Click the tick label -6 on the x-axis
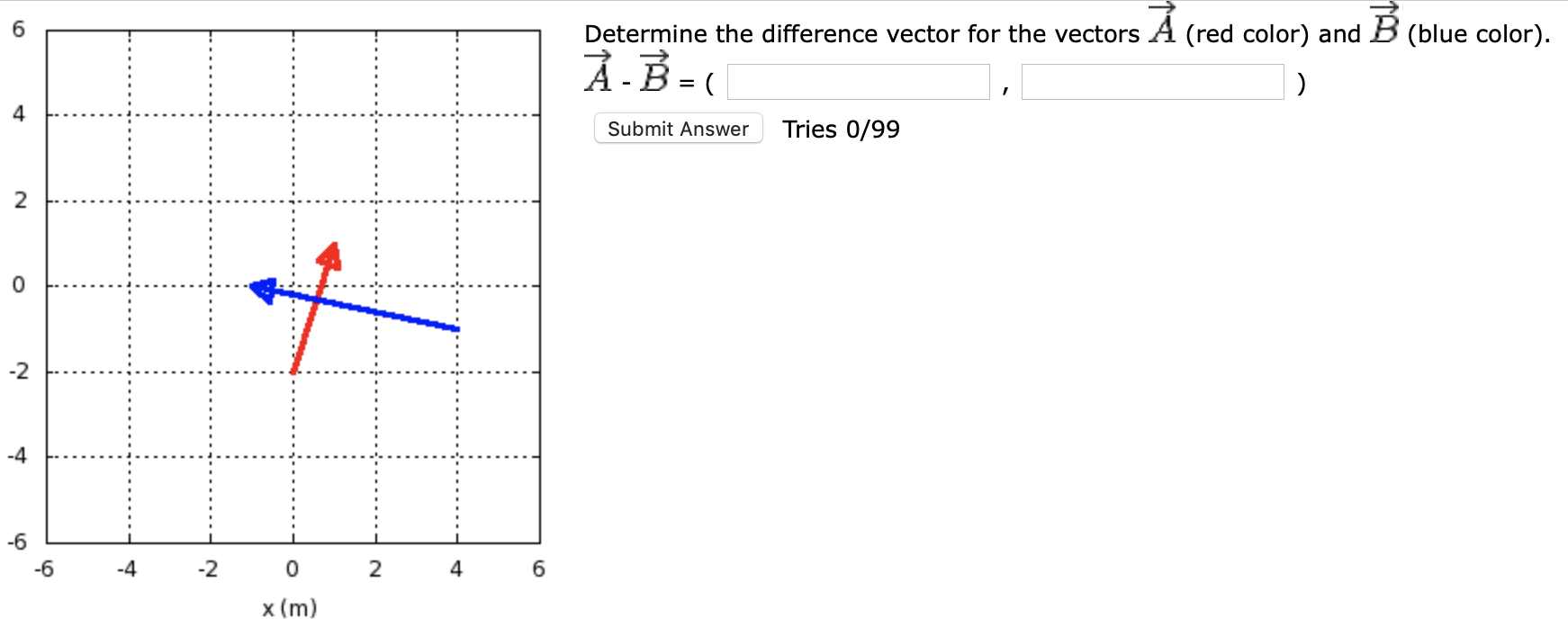The width and height of the screenshot is (1568, 627). coord(43,568)
